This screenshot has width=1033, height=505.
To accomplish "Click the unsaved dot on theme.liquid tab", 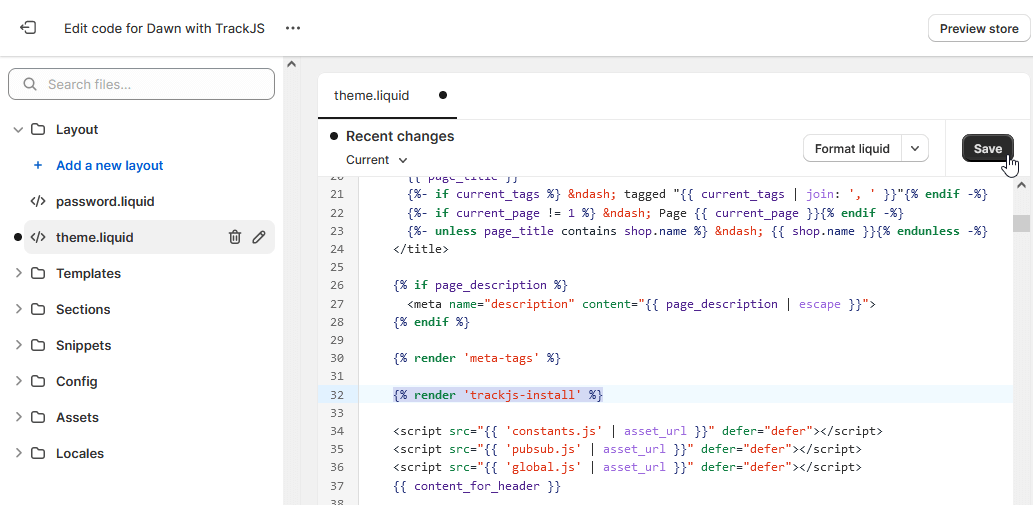I will point(443,95).
